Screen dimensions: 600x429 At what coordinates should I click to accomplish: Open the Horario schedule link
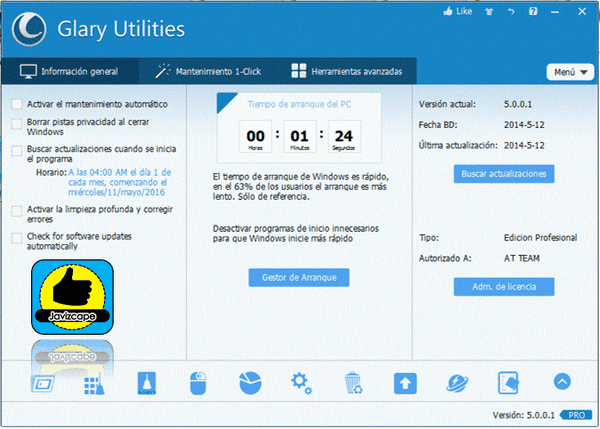click(x=119, y=182)
